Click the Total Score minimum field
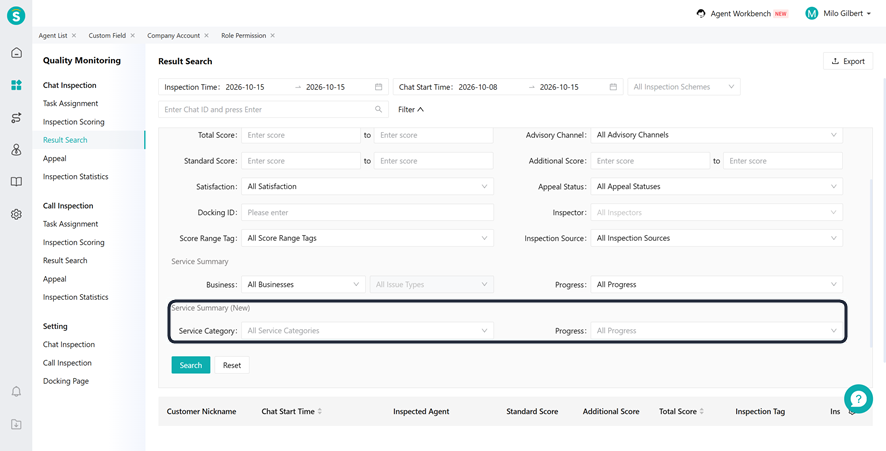This screenshot has height=451, width=886. click(x=301, y=135)
